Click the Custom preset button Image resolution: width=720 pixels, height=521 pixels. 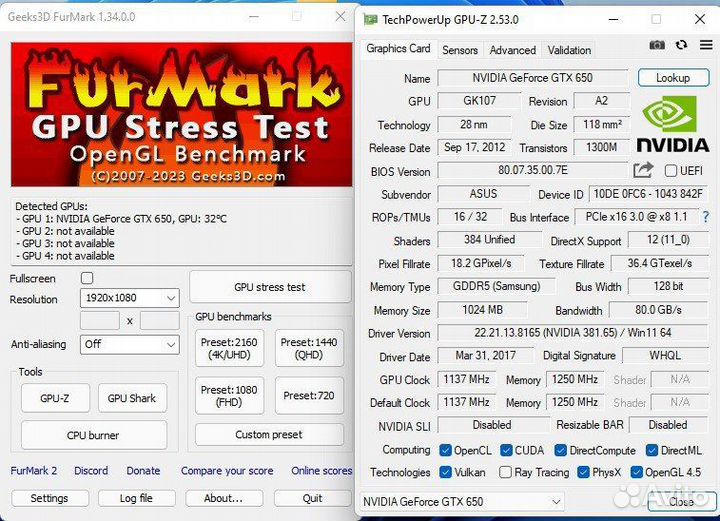[269, 435]
